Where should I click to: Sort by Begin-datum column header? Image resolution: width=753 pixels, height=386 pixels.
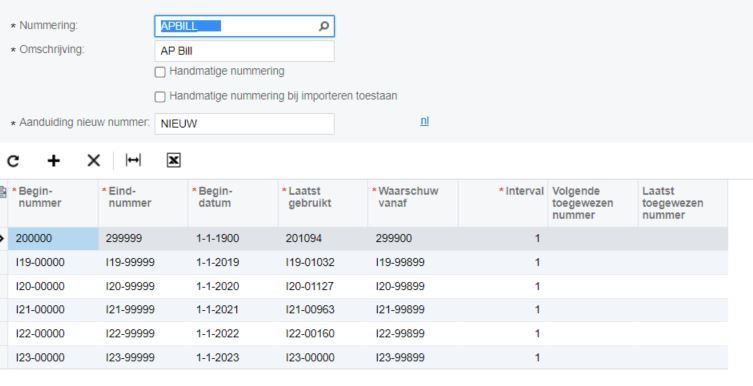point(232,204)
